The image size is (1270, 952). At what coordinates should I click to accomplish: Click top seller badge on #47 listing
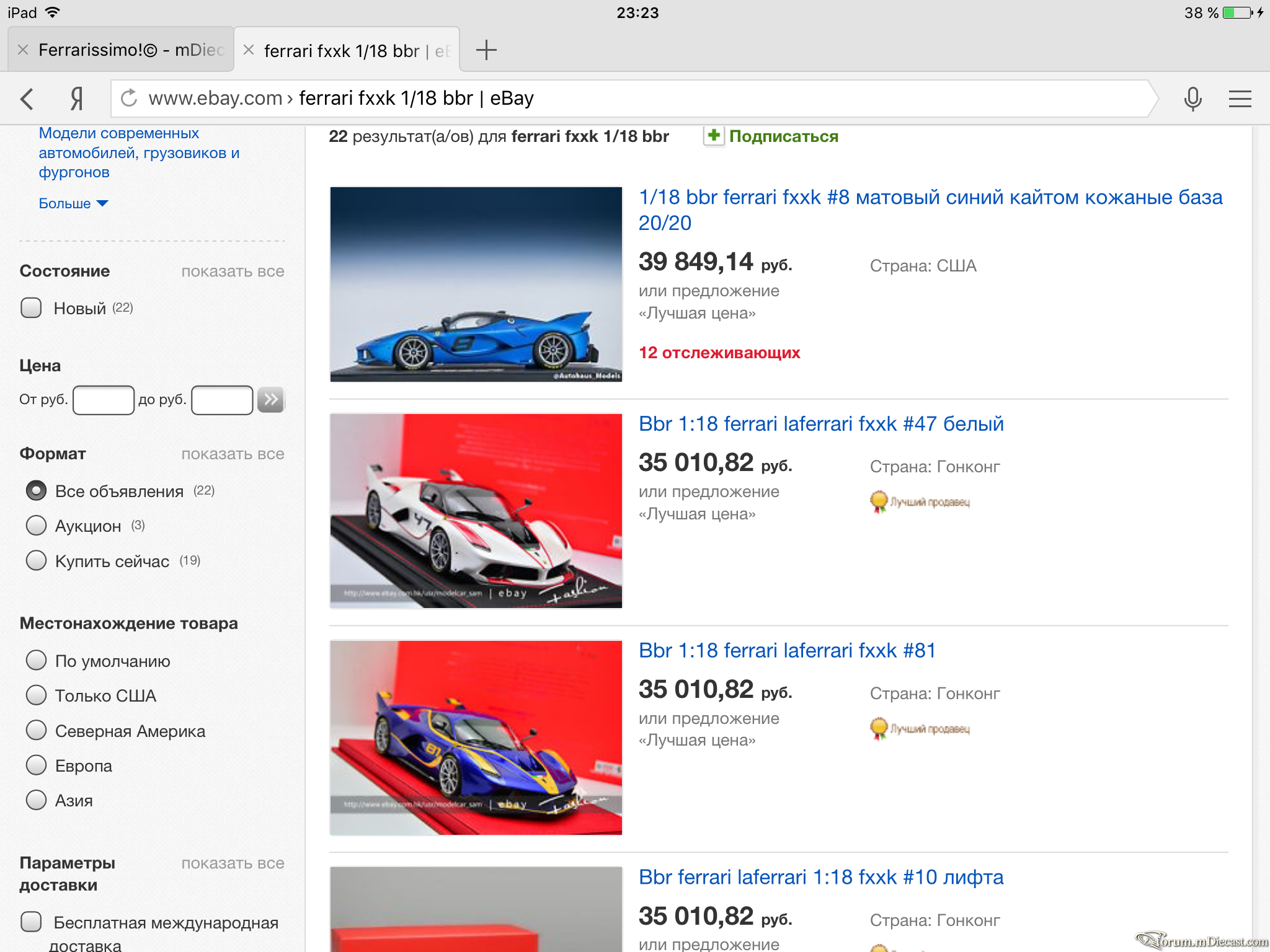tap(920, 501)
